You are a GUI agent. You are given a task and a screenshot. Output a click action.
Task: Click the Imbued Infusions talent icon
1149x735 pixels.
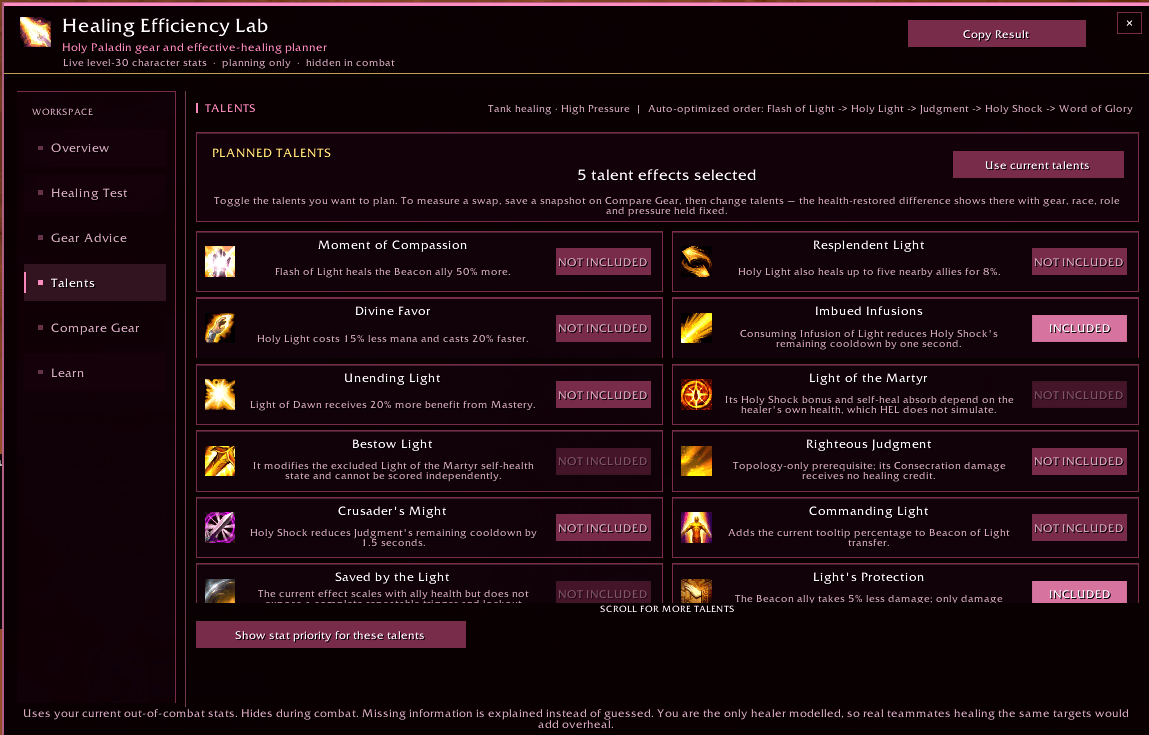696,328
